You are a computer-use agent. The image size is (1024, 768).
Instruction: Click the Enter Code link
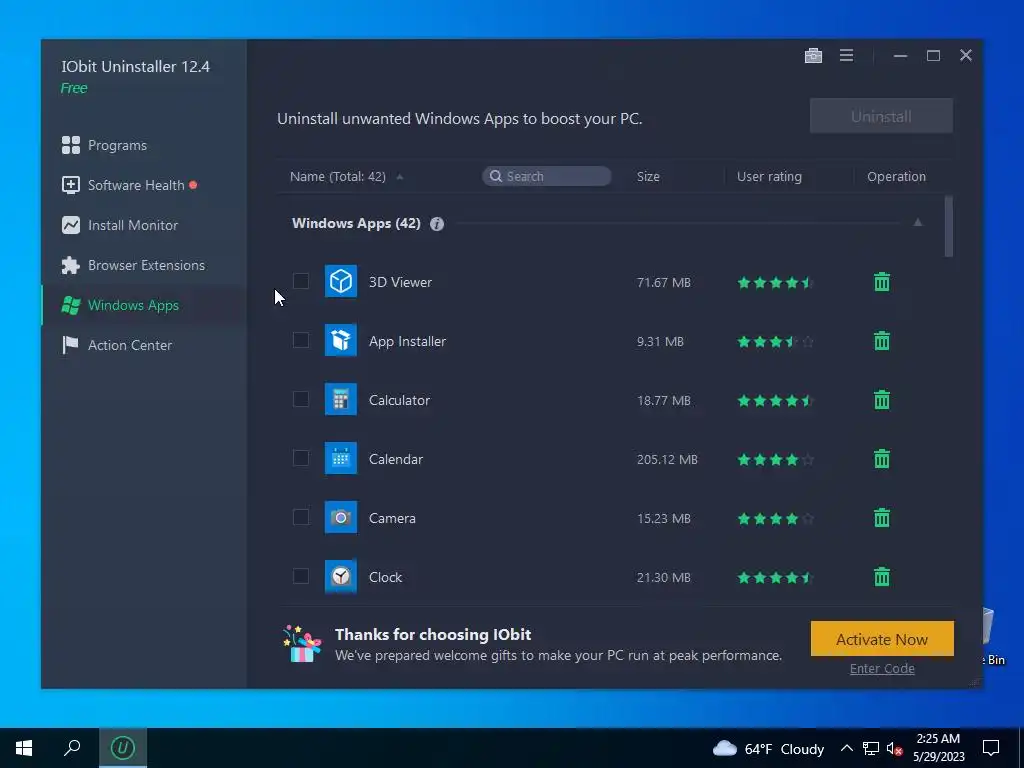click(x=882, y=669)
